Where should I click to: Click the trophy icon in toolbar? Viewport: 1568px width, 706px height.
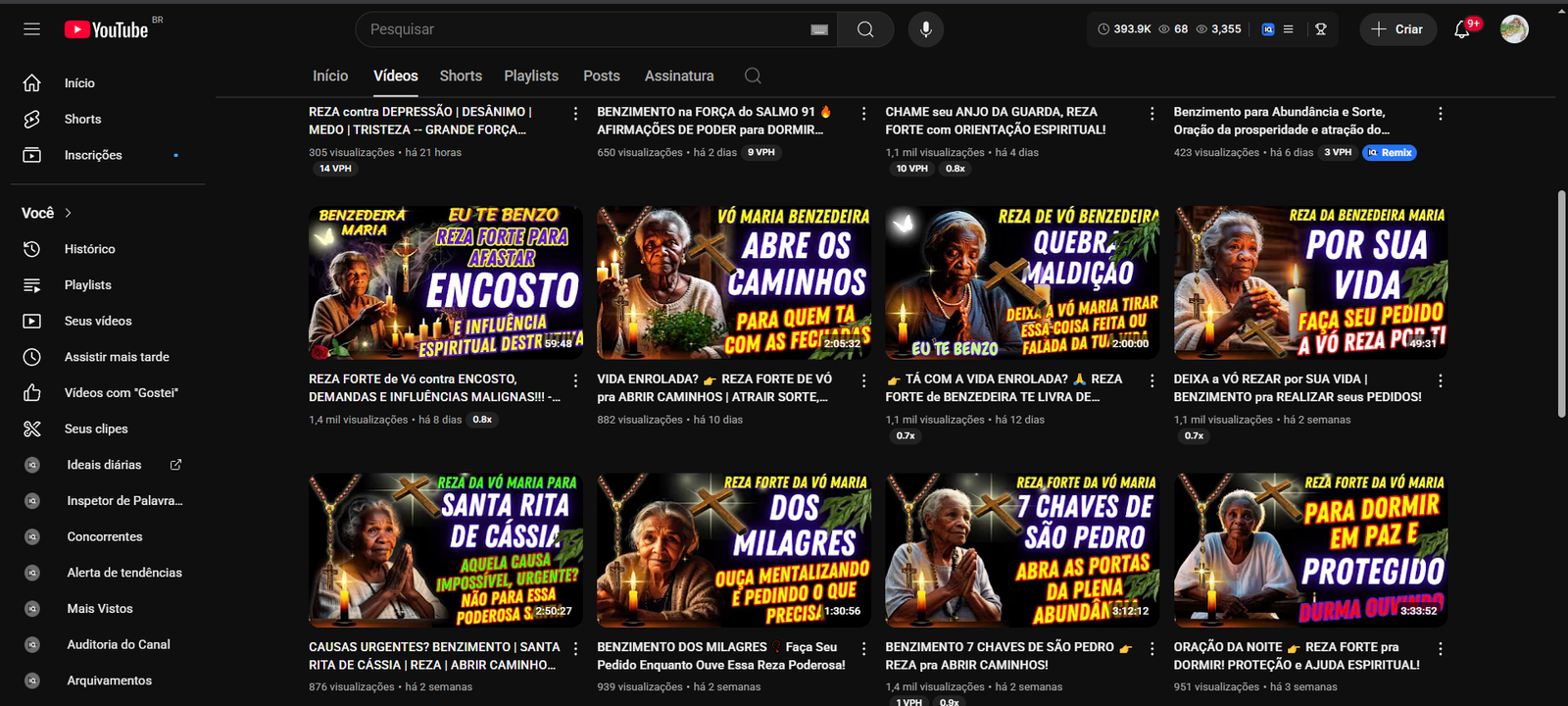click(1321, 29)
